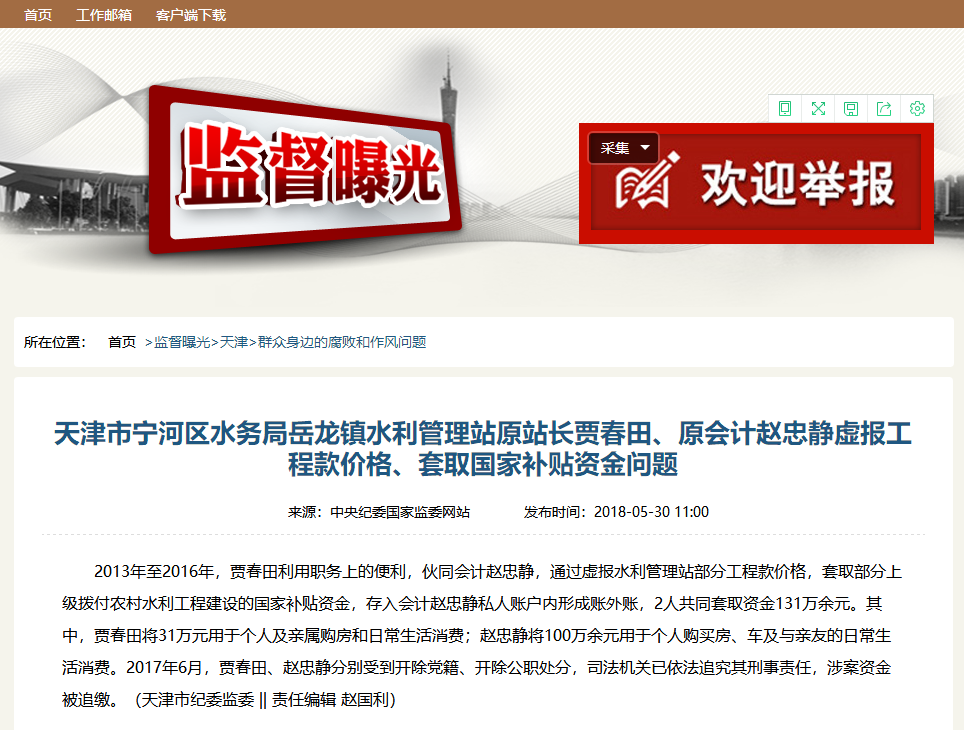Viewport: 964px width, 730px height.
Task: Go to 首页 in top navigation bar
Action: [x=38, y=15]
